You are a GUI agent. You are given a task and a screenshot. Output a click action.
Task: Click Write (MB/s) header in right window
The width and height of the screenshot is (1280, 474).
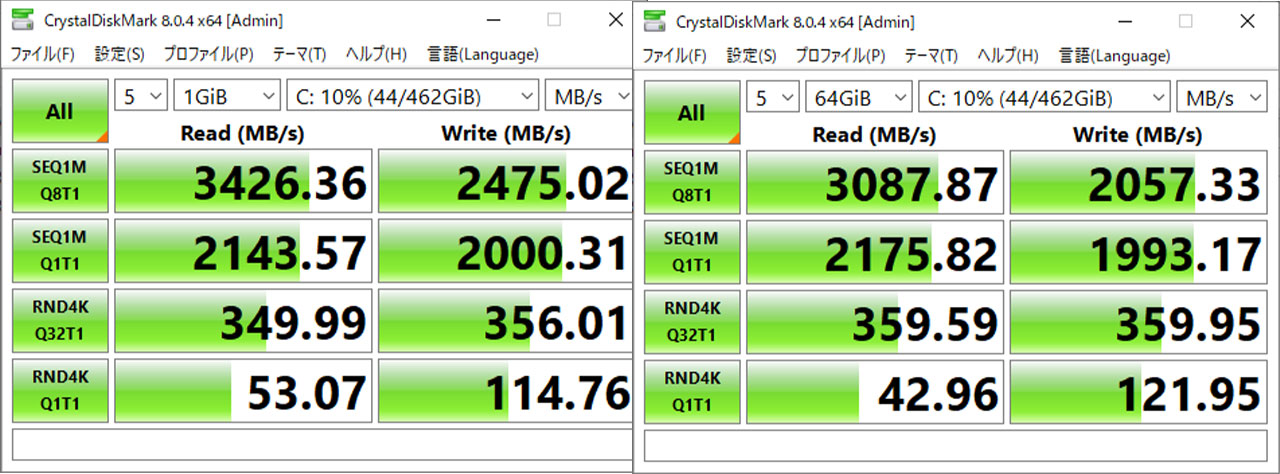(1138, 134)
